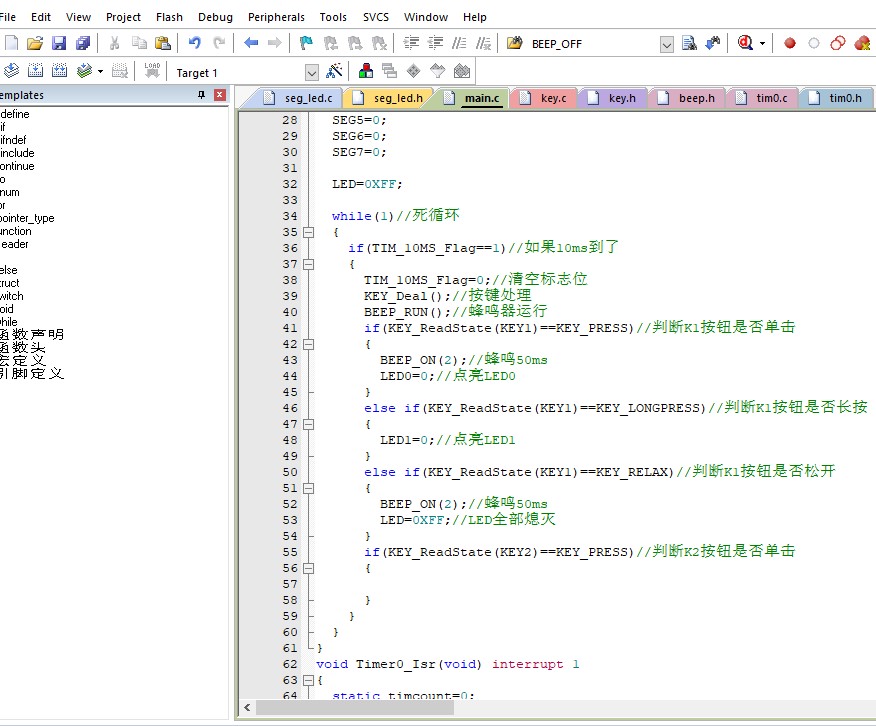876x726 pixels.
Task: Switch to tim0.c tab
Action: click(x=762, y=98)
